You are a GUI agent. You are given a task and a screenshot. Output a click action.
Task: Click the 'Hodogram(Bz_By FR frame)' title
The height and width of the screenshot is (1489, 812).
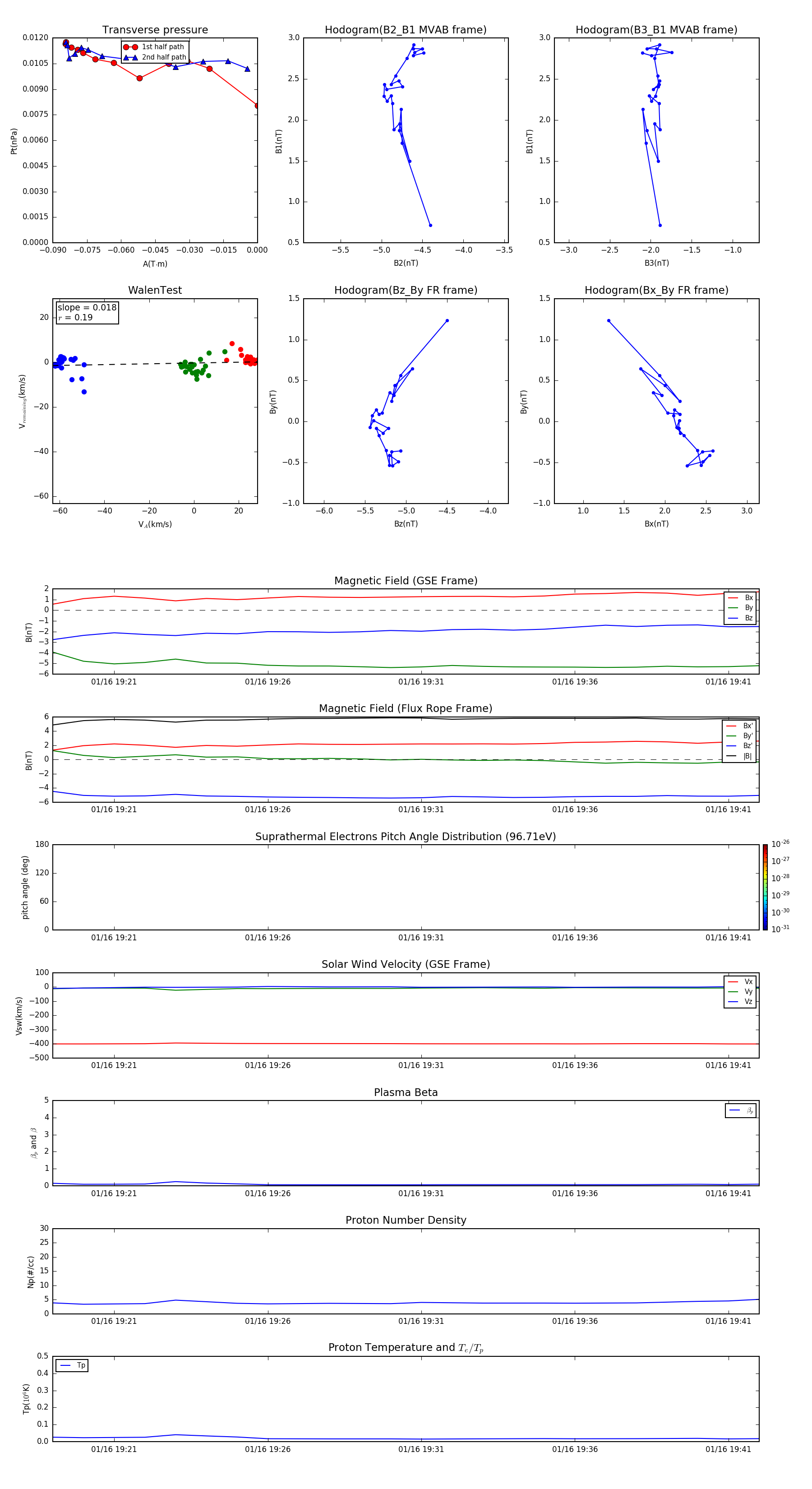coord(406,290)
